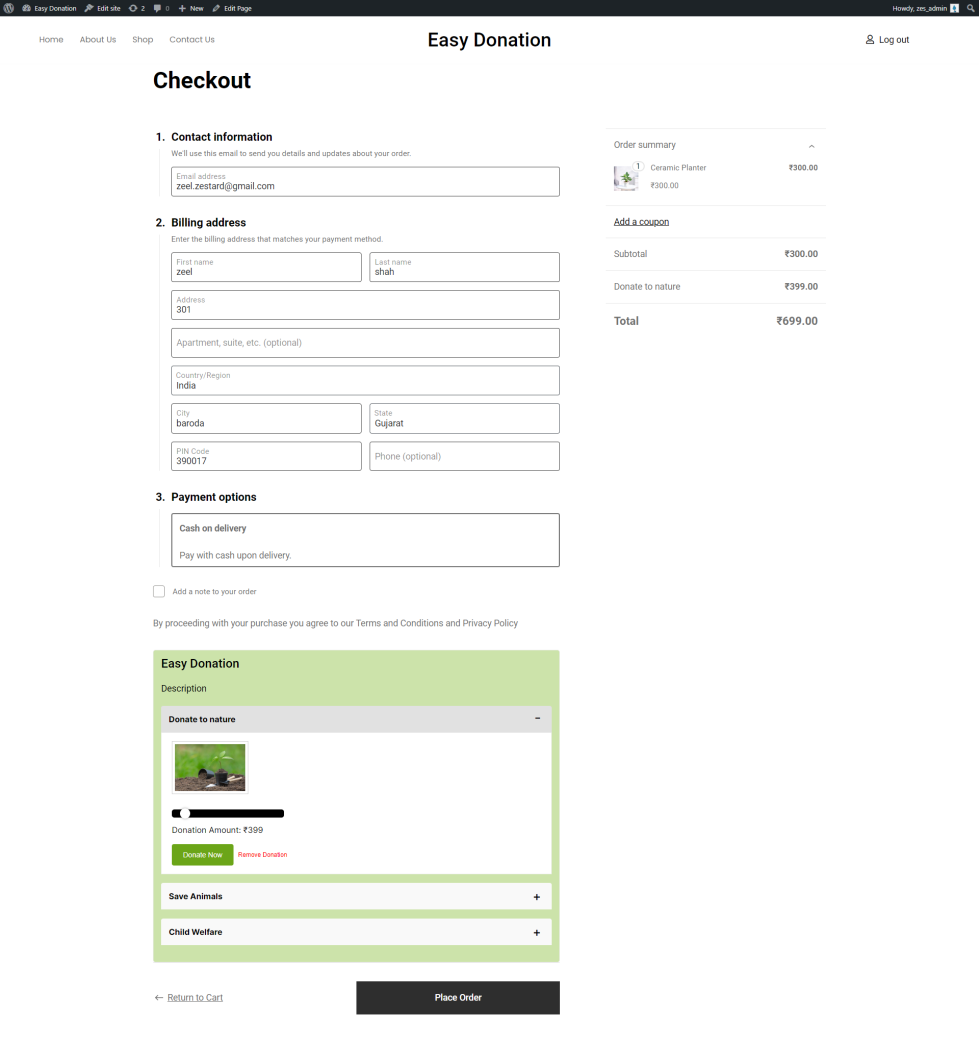Open Howdy, zes_admin account menu
This screenshot has width=979, height=1042.
[x=925, y=8]
